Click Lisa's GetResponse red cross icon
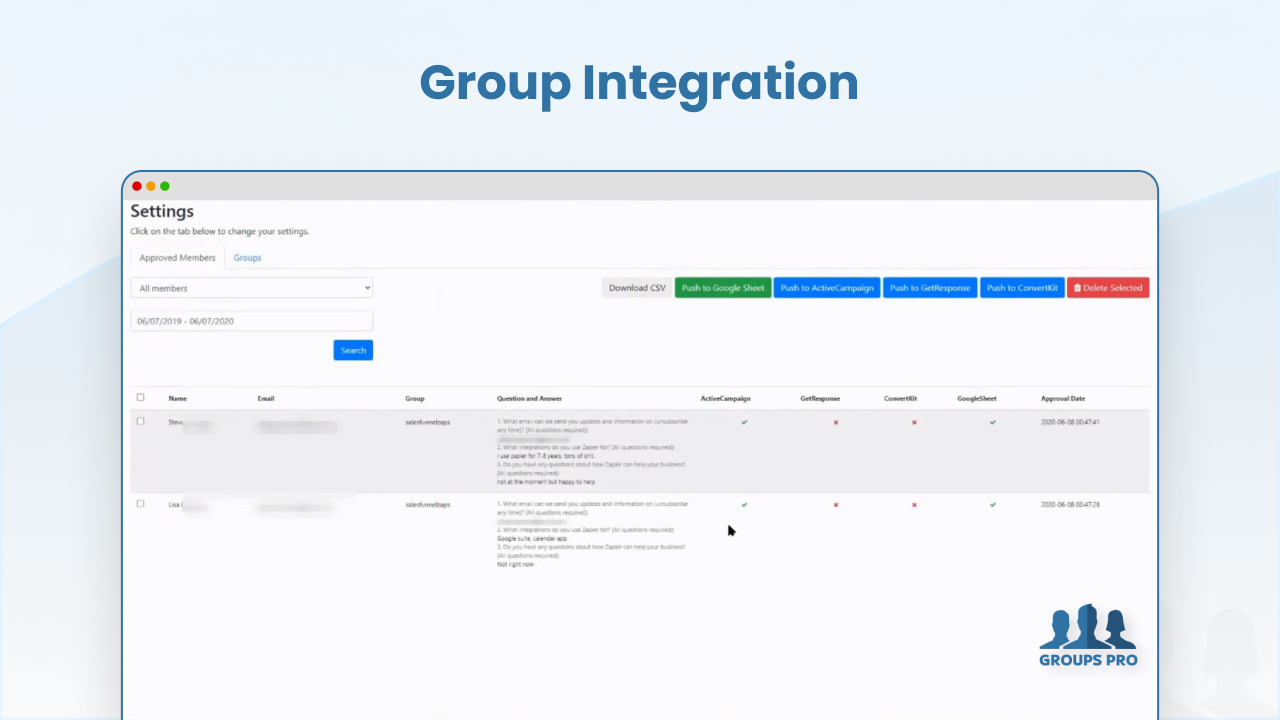The width and height of the screenshot is (1280, 720). 836,505
